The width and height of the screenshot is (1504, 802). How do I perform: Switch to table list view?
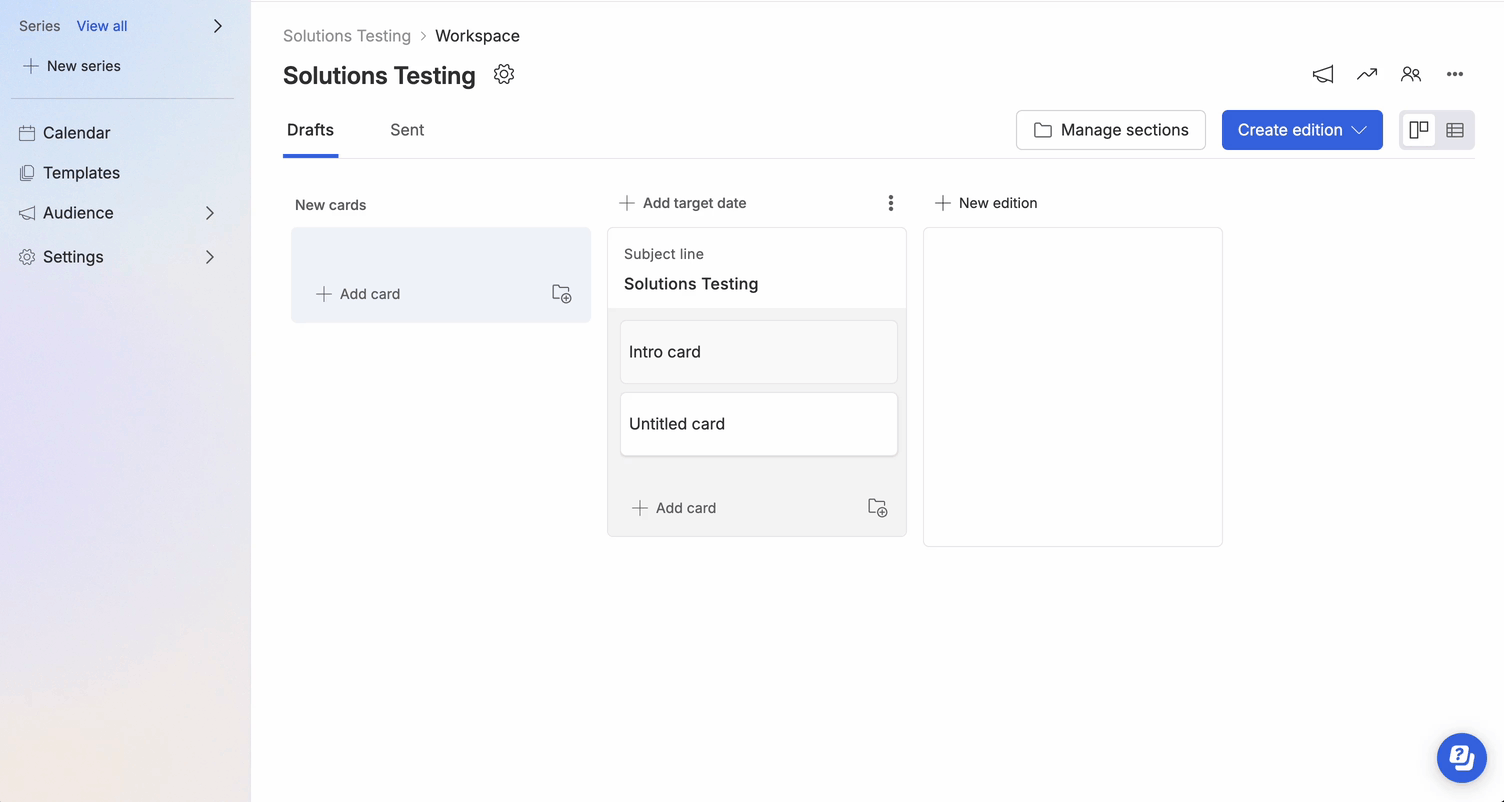point(1455,130)
